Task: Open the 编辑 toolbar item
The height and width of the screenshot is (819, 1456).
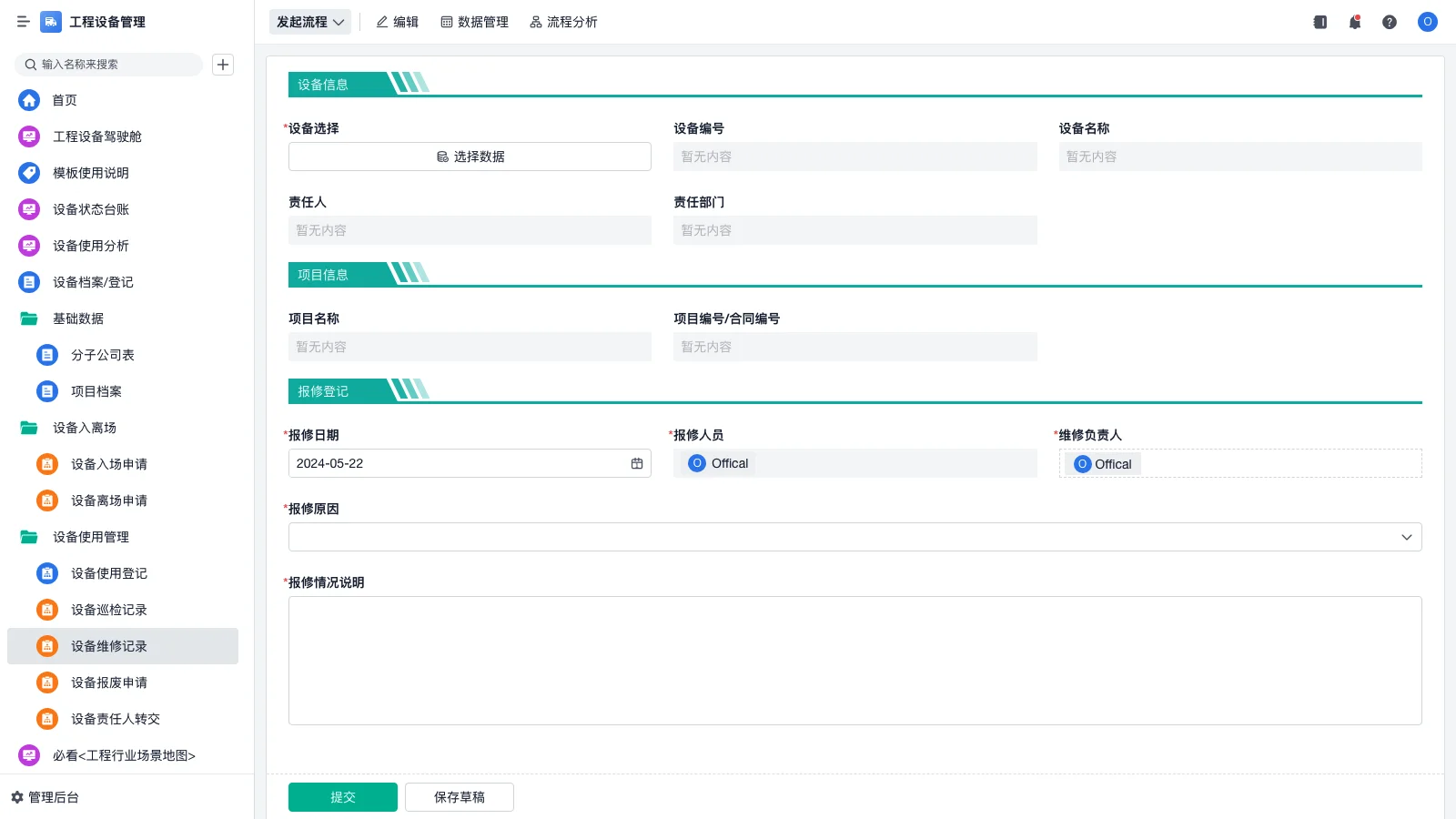Action: 397,22
